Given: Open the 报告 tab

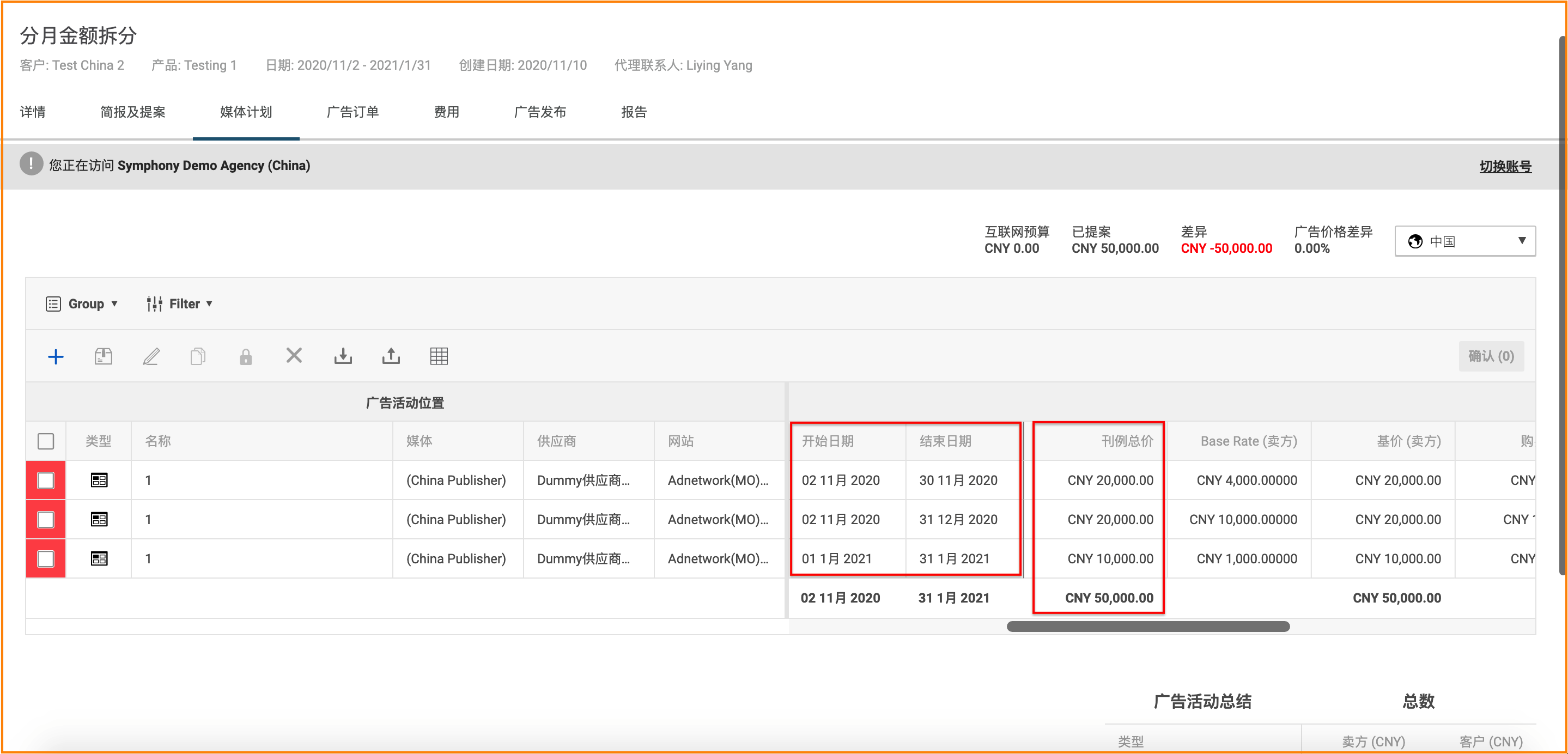Looking at the screenshot, I should [x=634, y=112].
